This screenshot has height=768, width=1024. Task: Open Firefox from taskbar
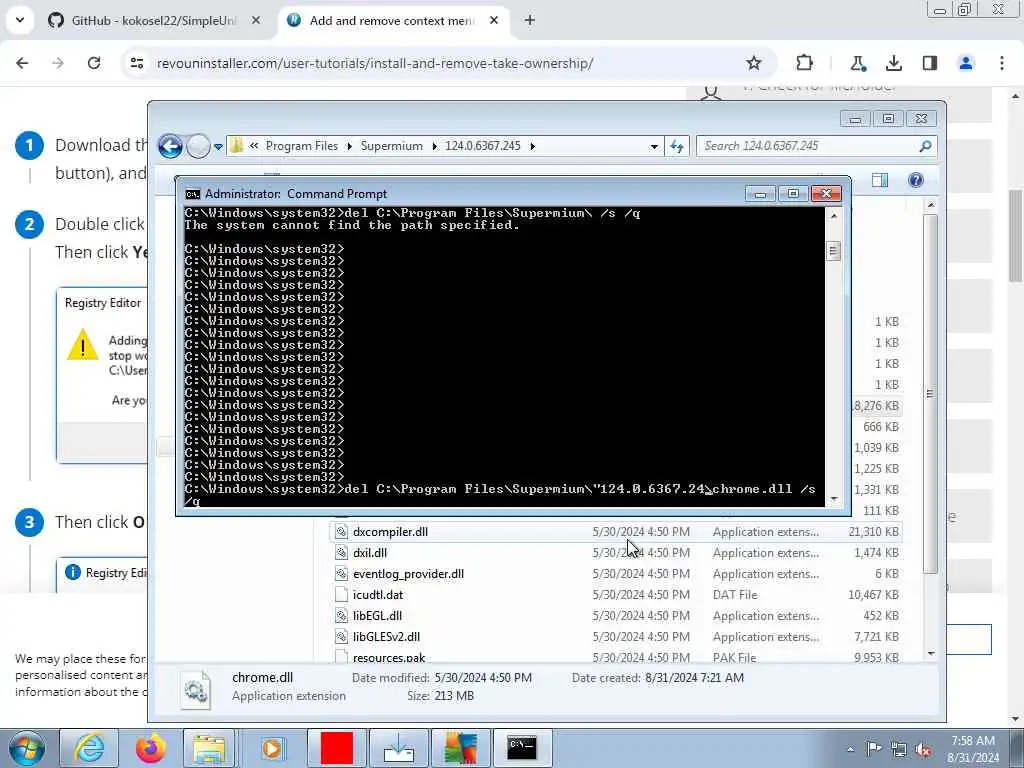150,748
